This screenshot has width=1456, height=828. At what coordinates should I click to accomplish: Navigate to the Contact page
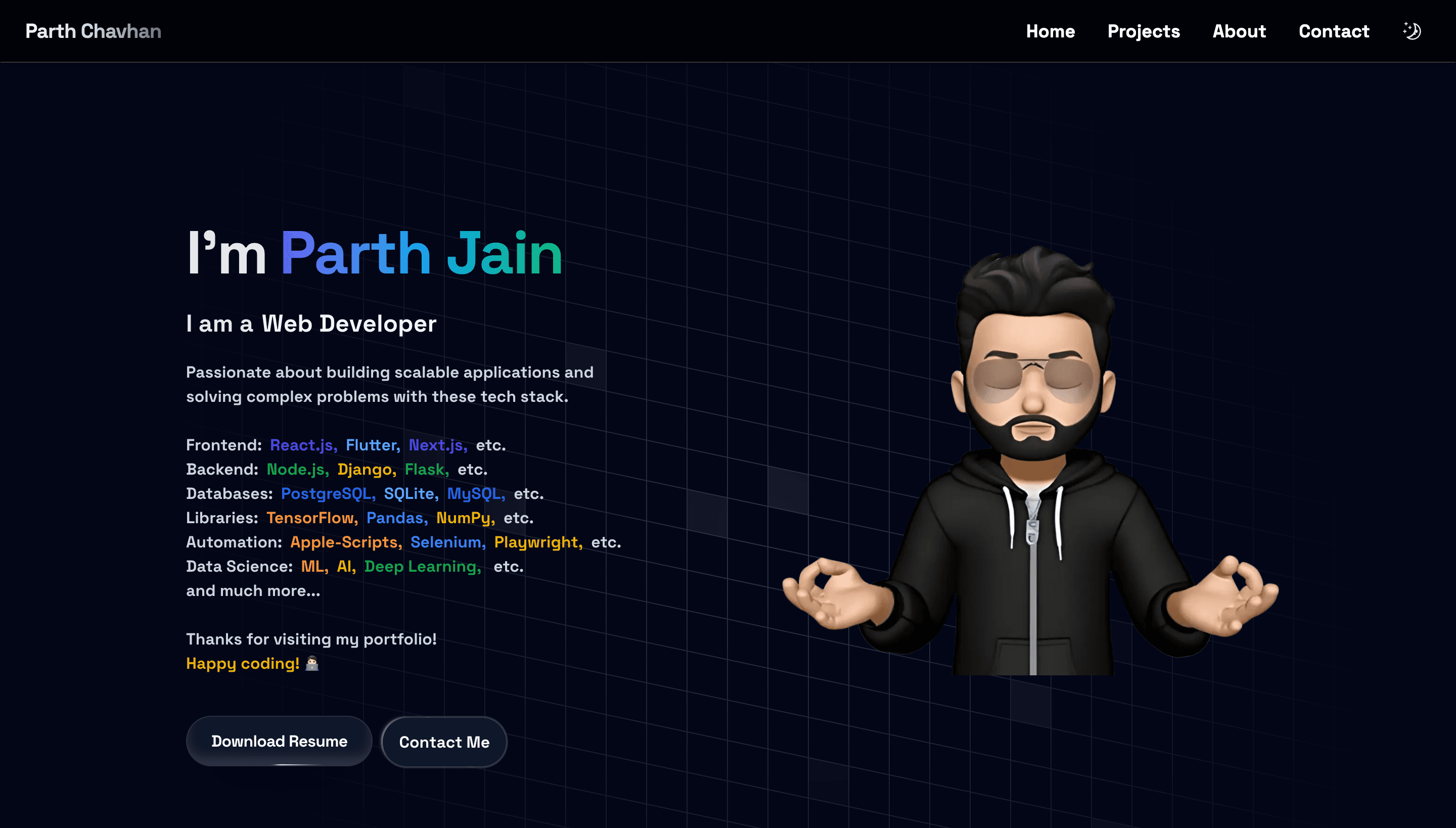[1333, 31]
